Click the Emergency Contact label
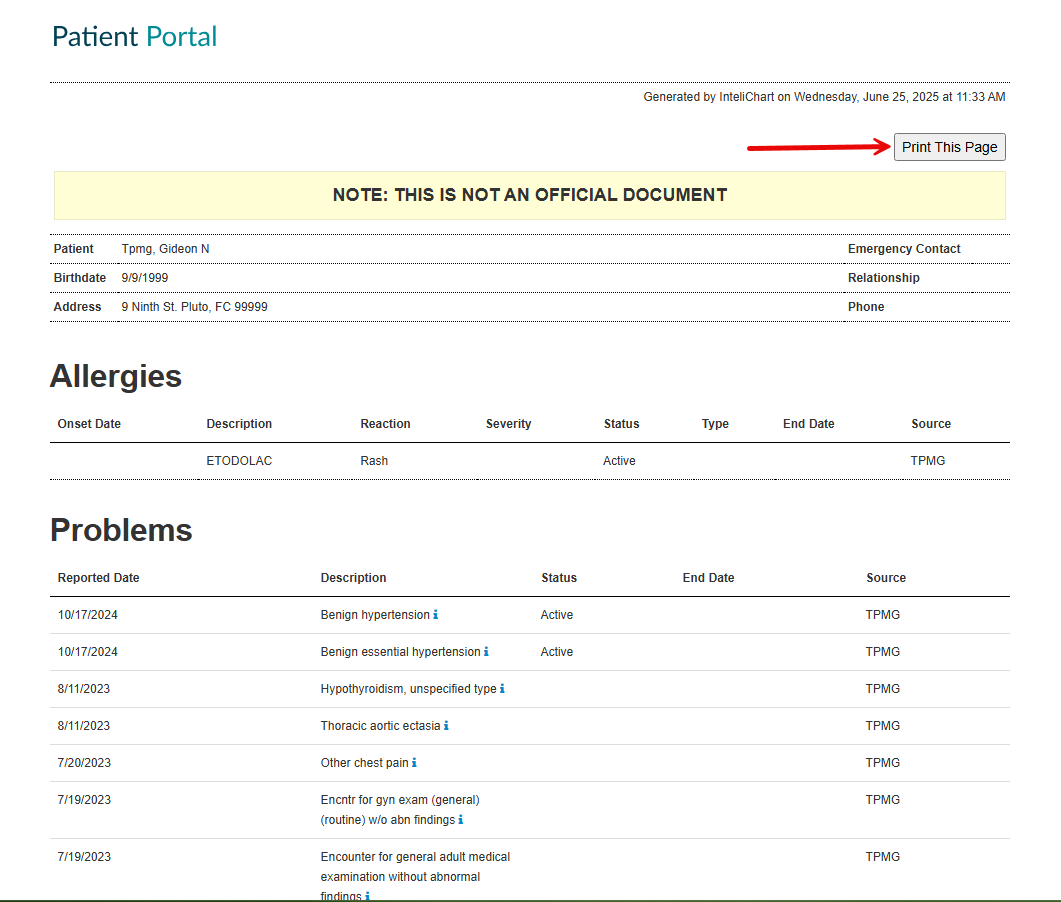1061x902 pixels. [904, 249]
